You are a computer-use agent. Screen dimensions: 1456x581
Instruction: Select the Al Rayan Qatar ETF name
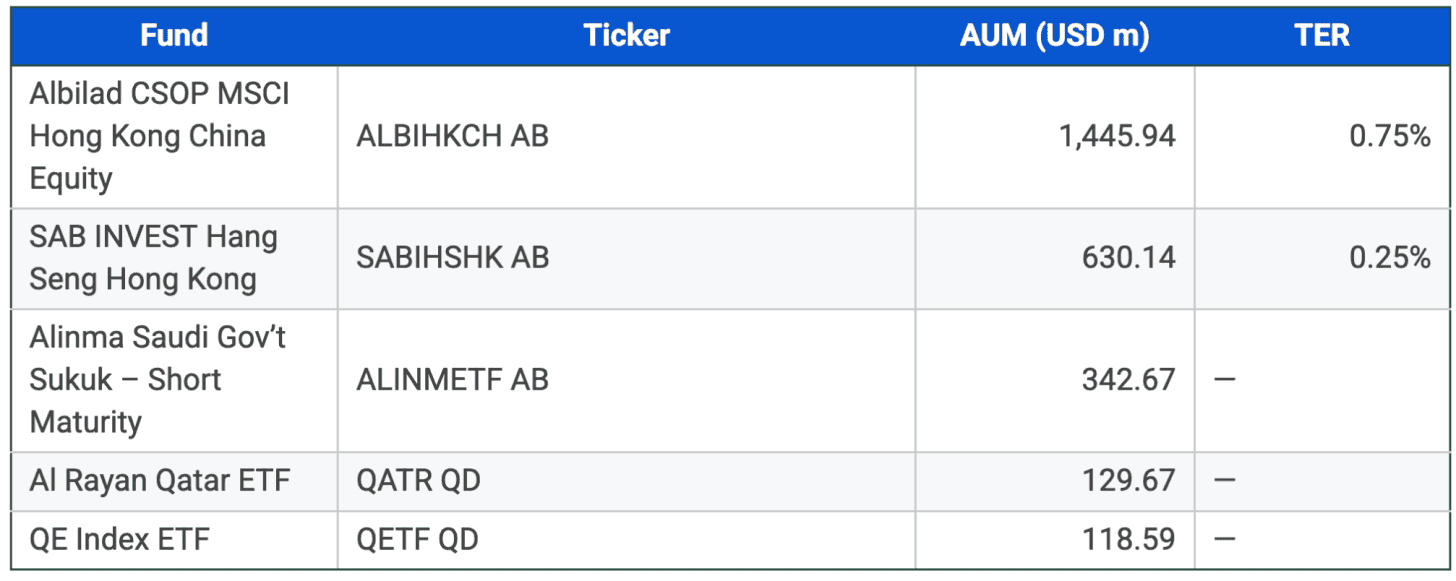click(x=159, y=481)
